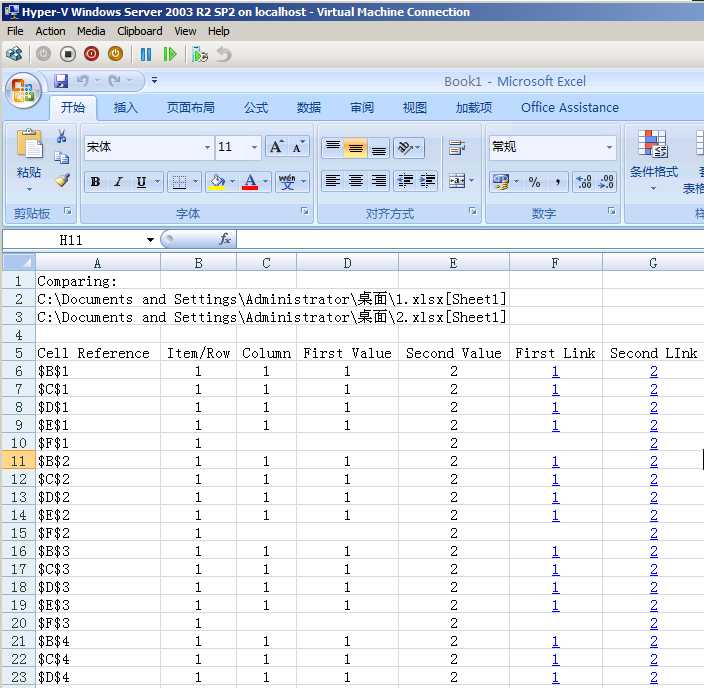
Task: Toggle Bold formatting
Action: [95, 182]
